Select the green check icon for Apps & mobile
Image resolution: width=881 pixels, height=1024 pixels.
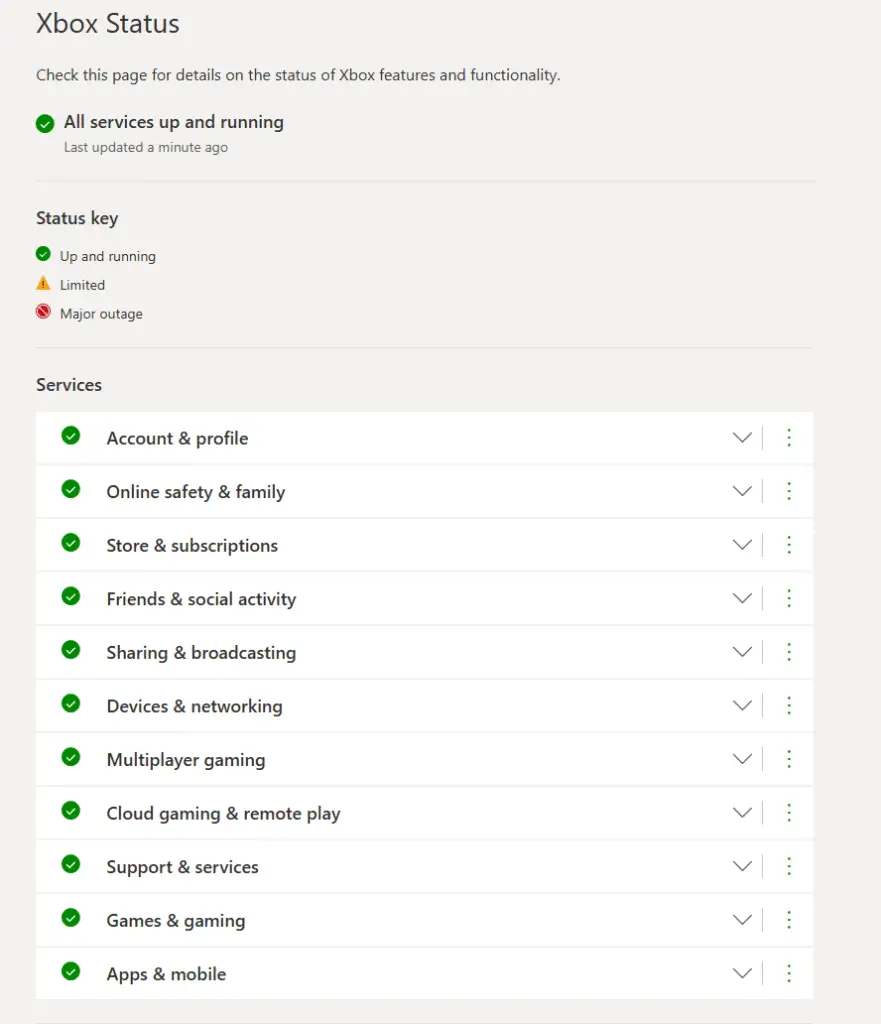[70, 972]
